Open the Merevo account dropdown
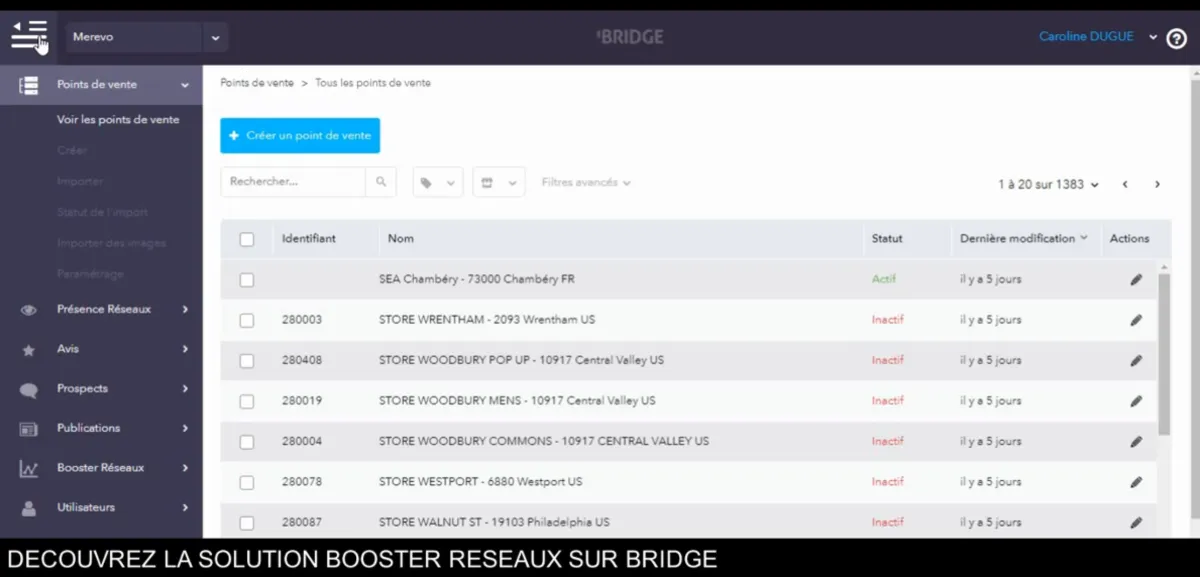Screen dimensions: 1200x577 click(147, 37)
